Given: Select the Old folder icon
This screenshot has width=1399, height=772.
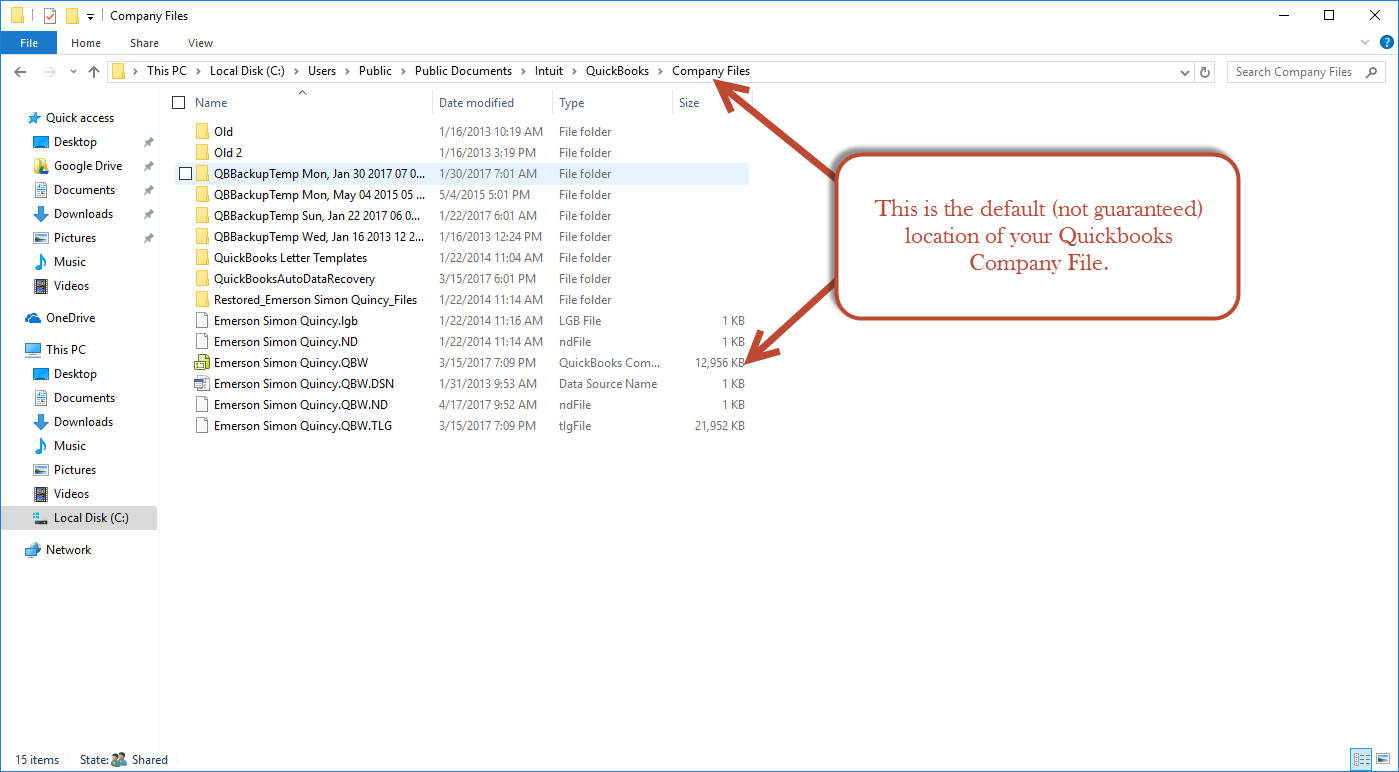Looking at the screenshot, I should tap(202, 131).
